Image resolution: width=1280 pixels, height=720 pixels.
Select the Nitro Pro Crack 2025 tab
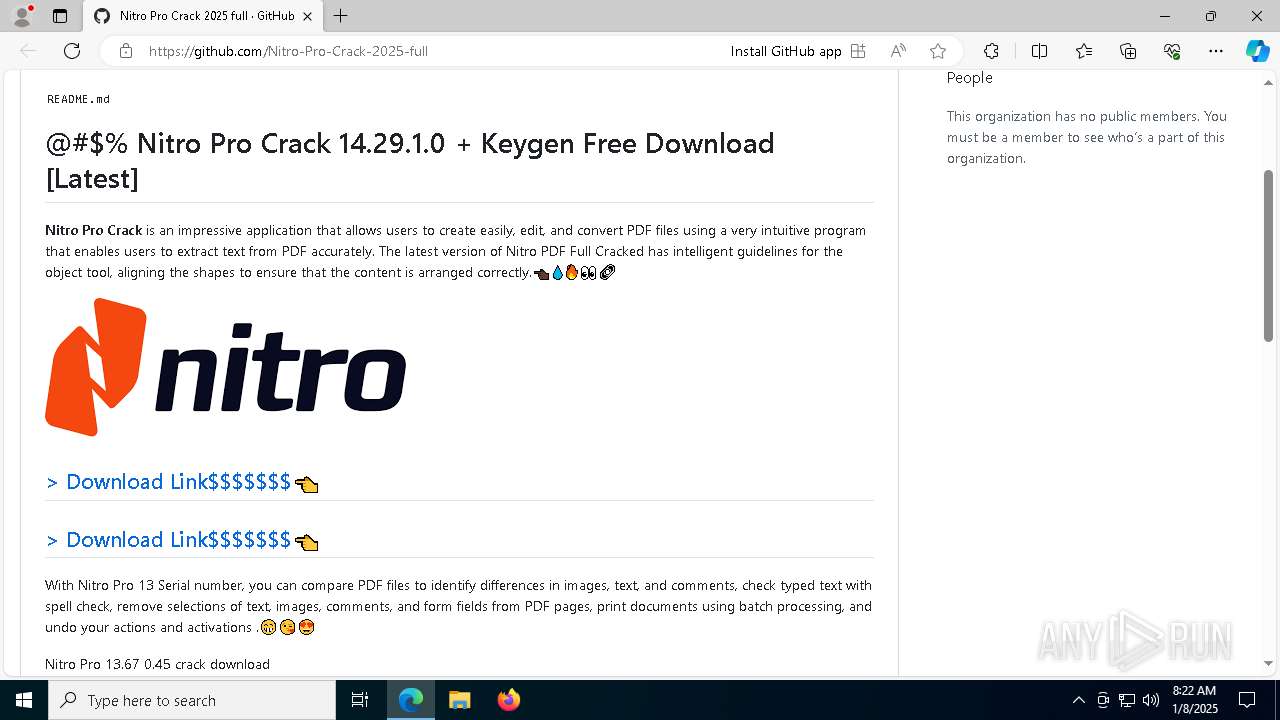[x=204, y=16]
